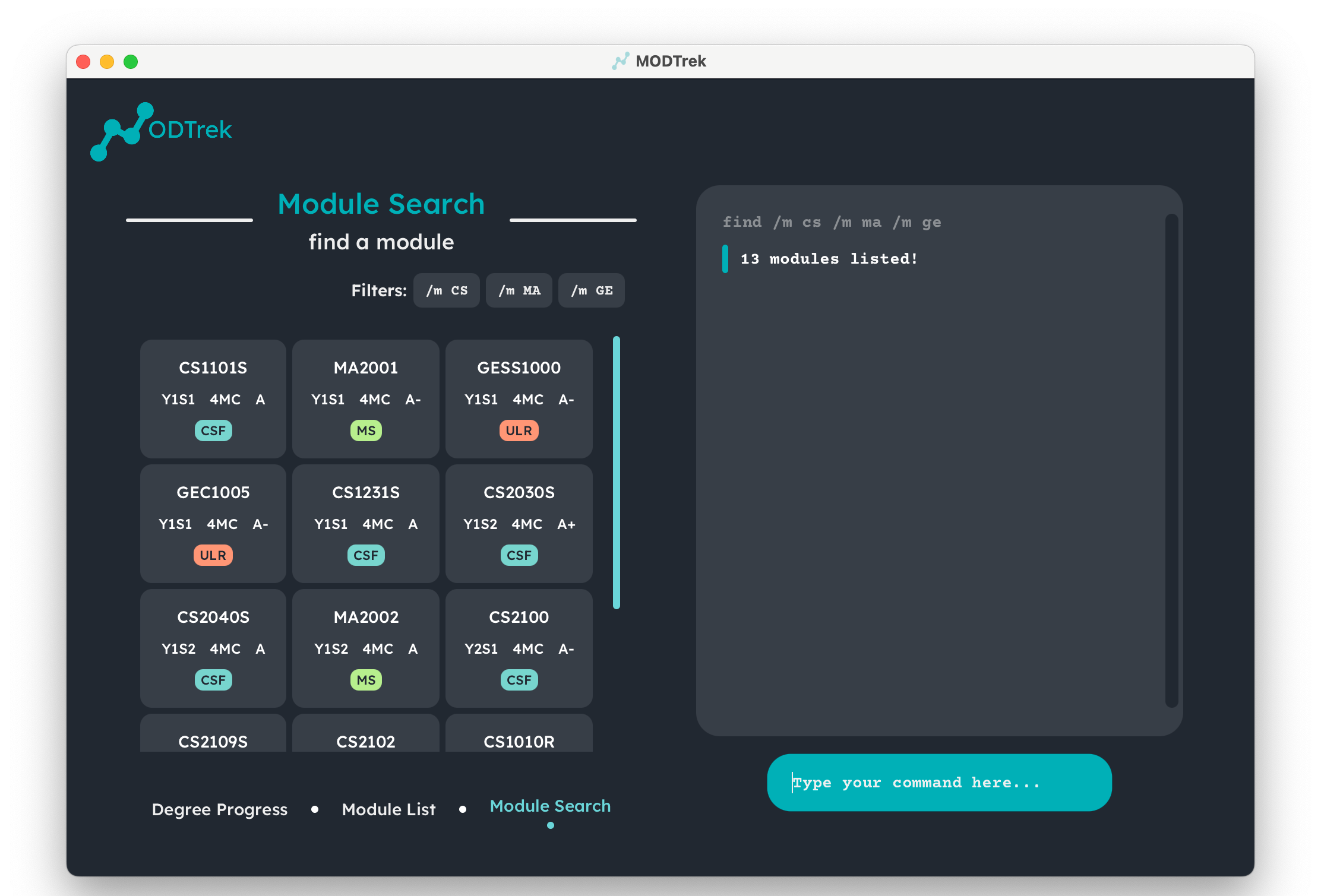The height and width of the screenshot is (896, 1321).
Task: Click the 'Module Search' heading
Action: click(381, 204)
